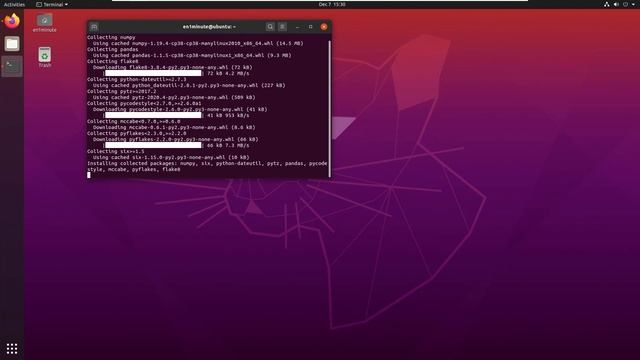The width and height of the screenshot is (640, 360).
Task: Click the cached numpy-1.19.4 wheel line
Action: [198, 43]
